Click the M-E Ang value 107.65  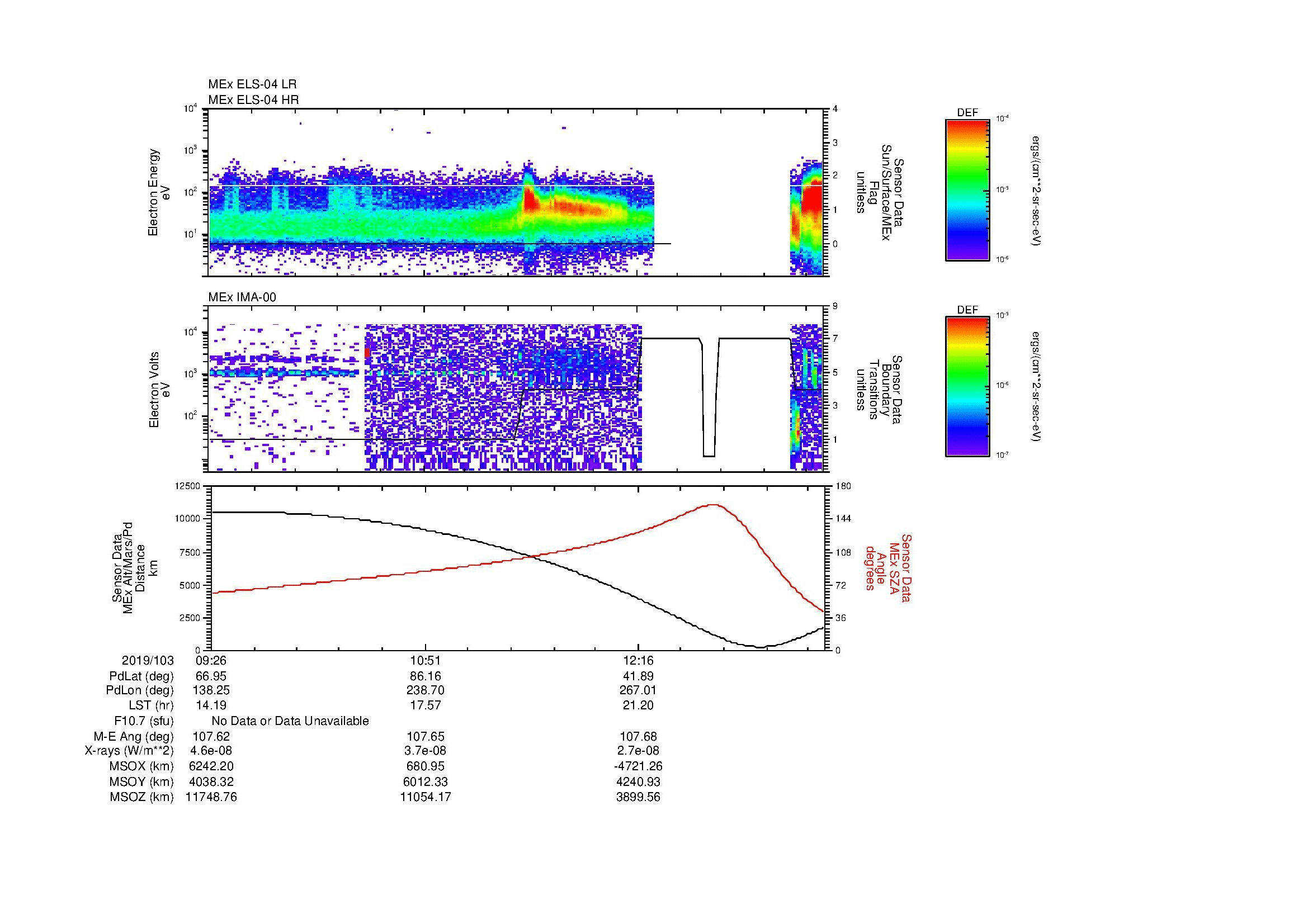[x=425, y=737]
